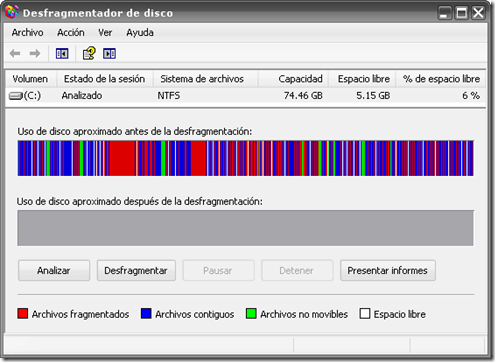Screen dimensions: 495x362
Task: Open the Help properties toolbar icon
Action: tap(89, 53)
